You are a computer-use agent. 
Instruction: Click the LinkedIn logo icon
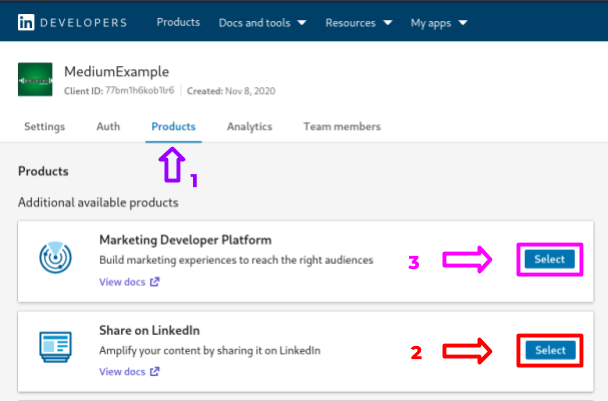[28, 22]
